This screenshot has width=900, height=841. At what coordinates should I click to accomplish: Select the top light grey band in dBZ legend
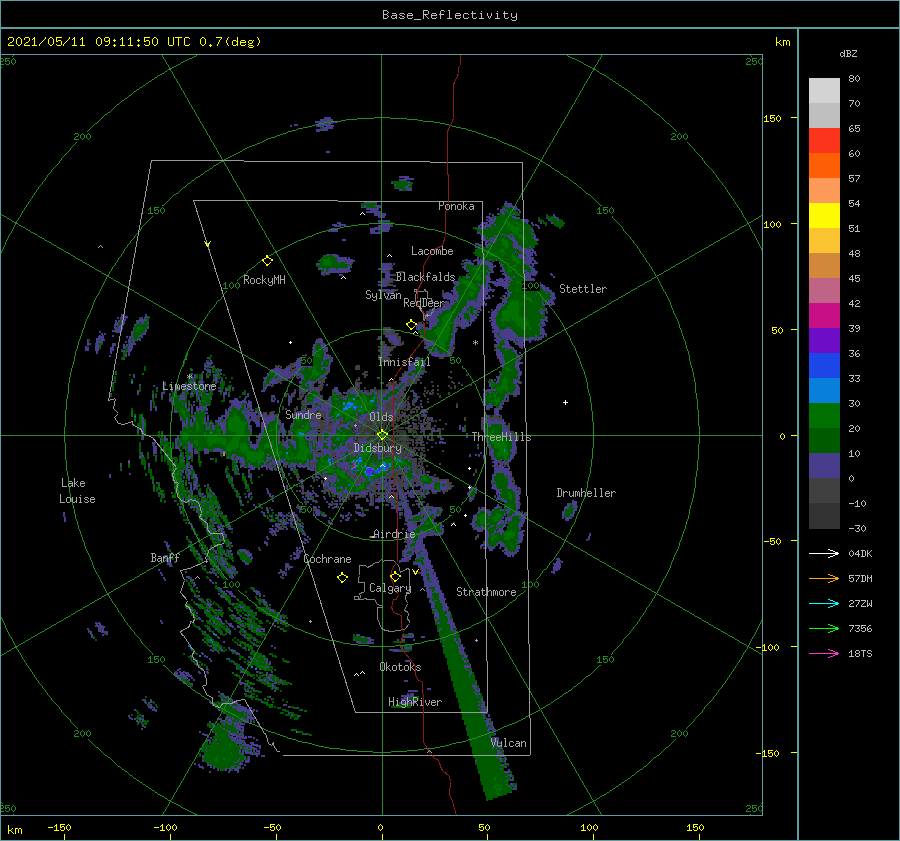coord(824,91)
